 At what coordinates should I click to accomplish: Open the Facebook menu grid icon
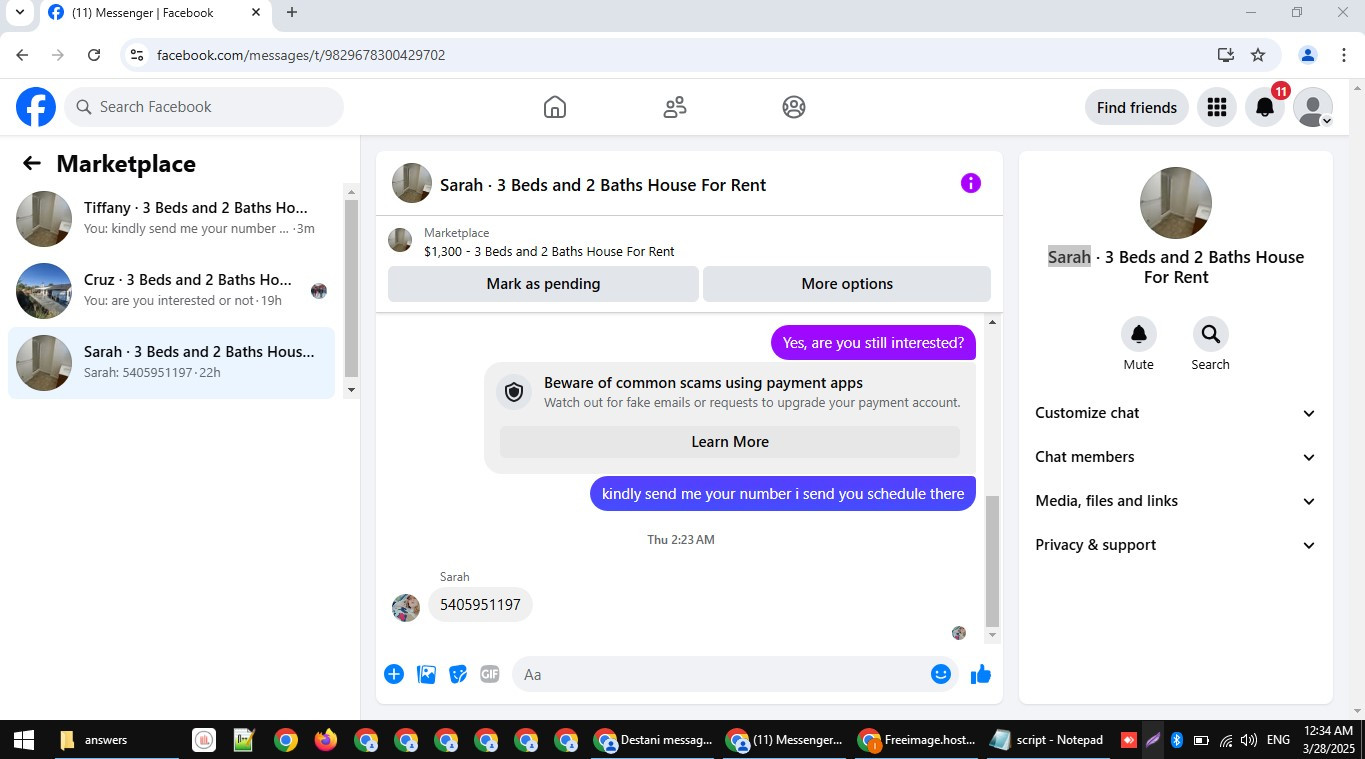1217,107
